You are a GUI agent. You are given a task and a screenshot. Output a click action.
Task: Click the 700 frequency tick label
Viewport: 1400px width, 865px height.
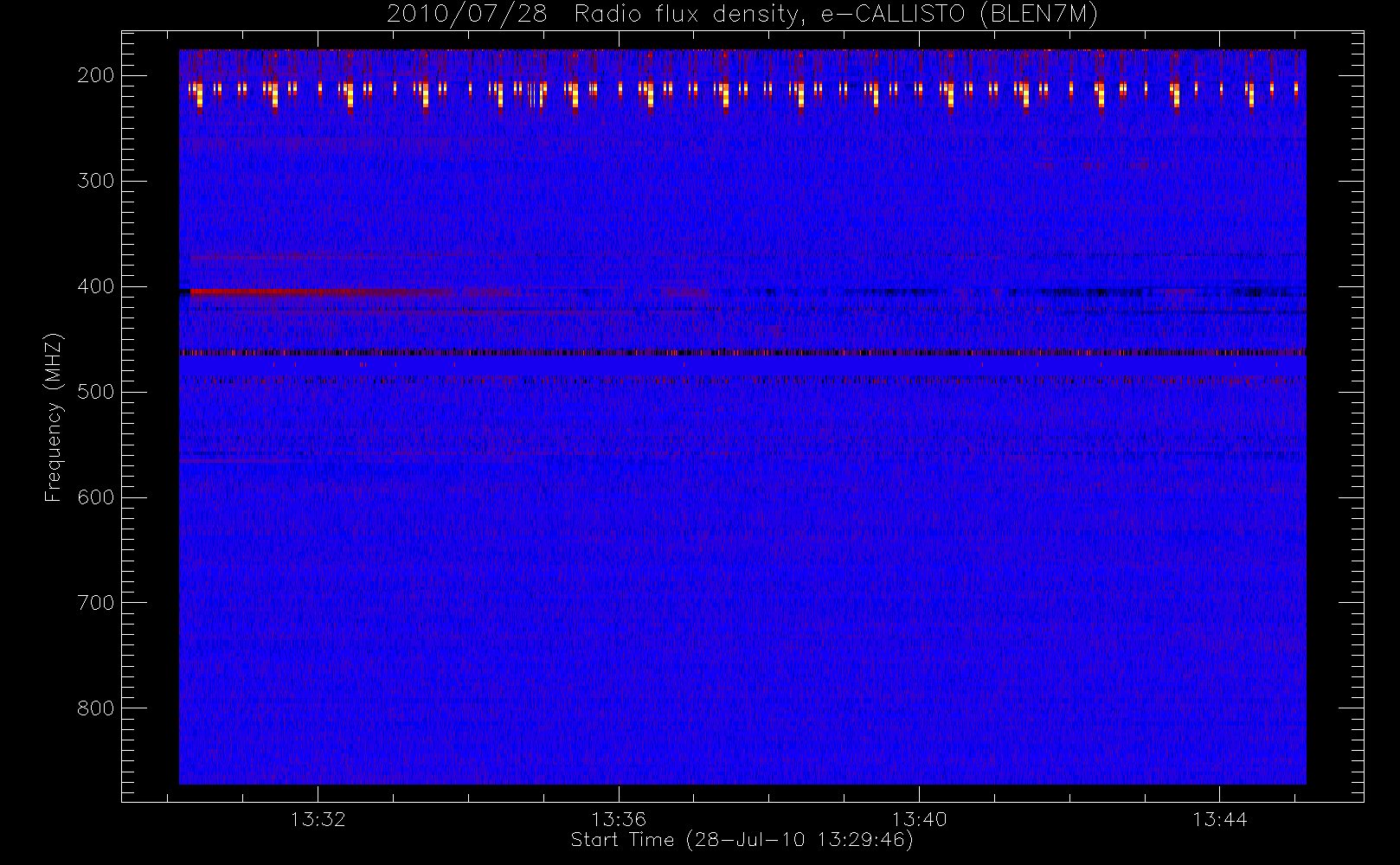[96, 603]
